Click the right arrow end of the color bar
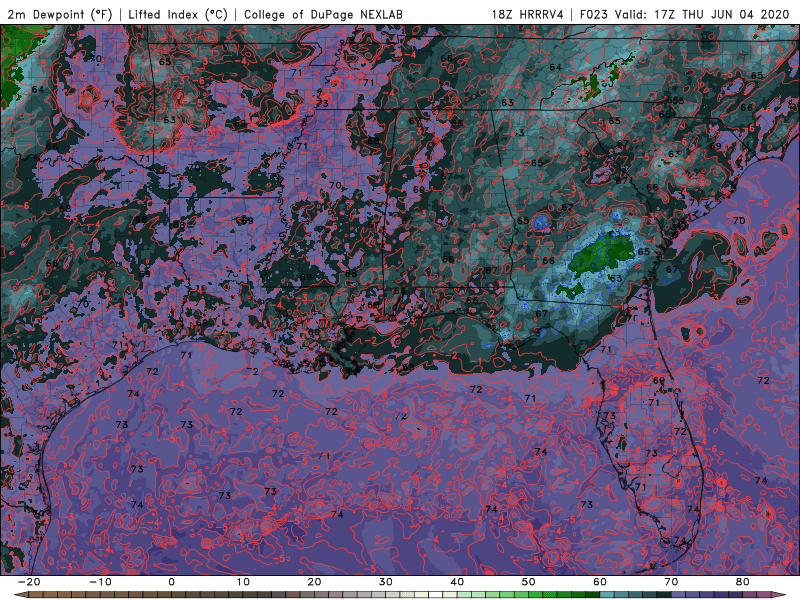Image resolution: width=800 pixels, height=600 pixels. (x=780, y=595)
